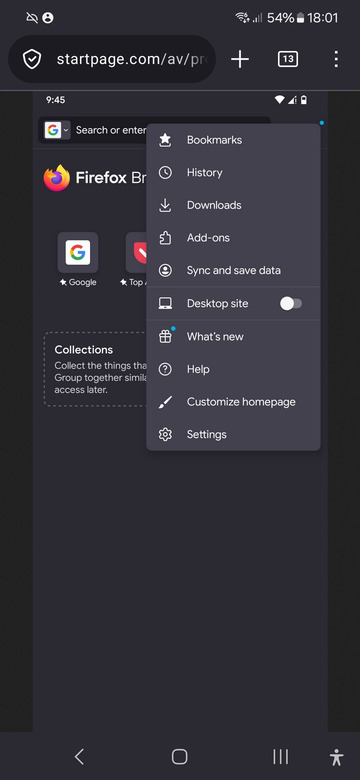Viewport: 360px width, 780px height.
Task: Open Help from the menu
Action: (x=233, y=369)
